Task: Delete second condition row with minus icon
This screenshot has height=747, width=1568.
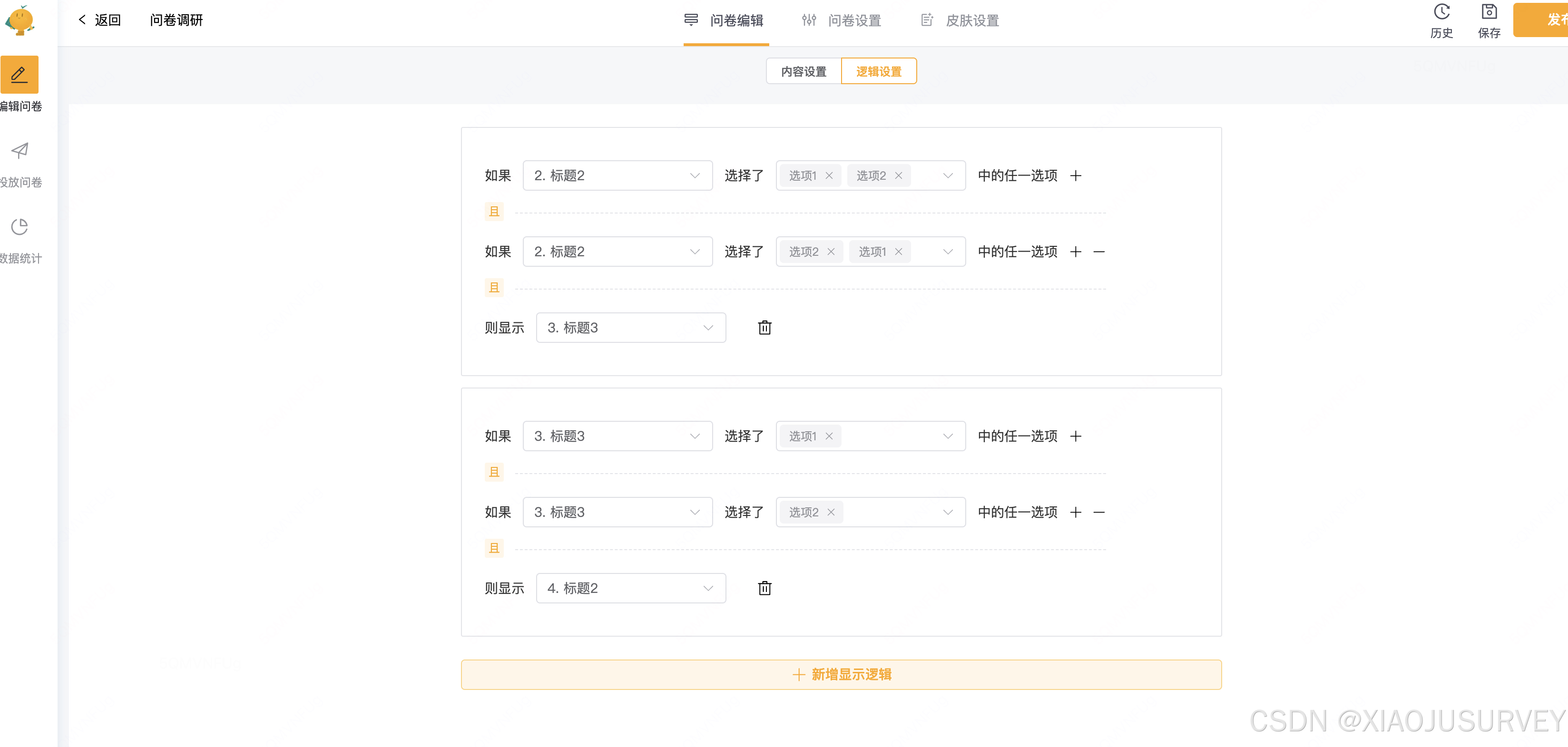Action: click(1099, 252)
